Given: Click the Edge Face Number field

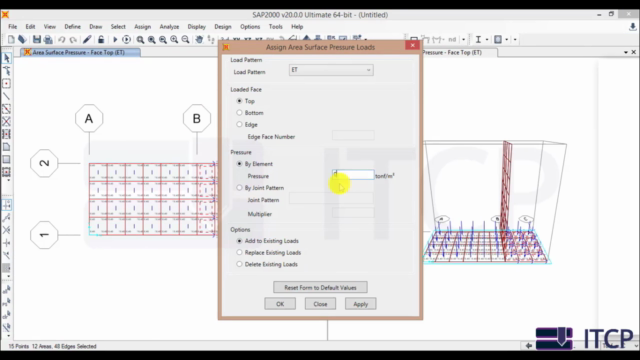Looking at the screenshot, I should 353,136.
